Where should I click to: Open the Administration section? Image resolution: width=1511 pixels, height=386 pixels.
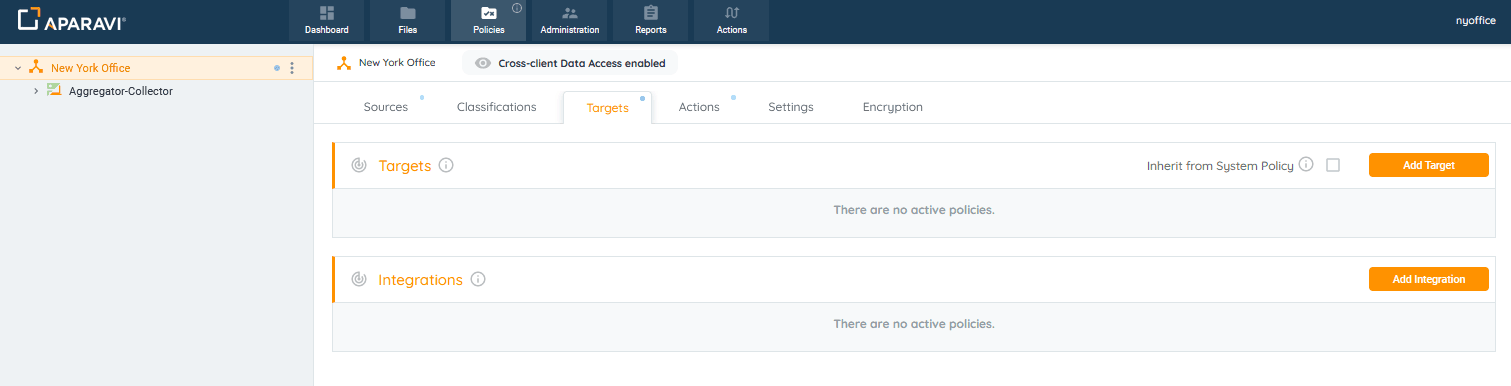point(570,20)
